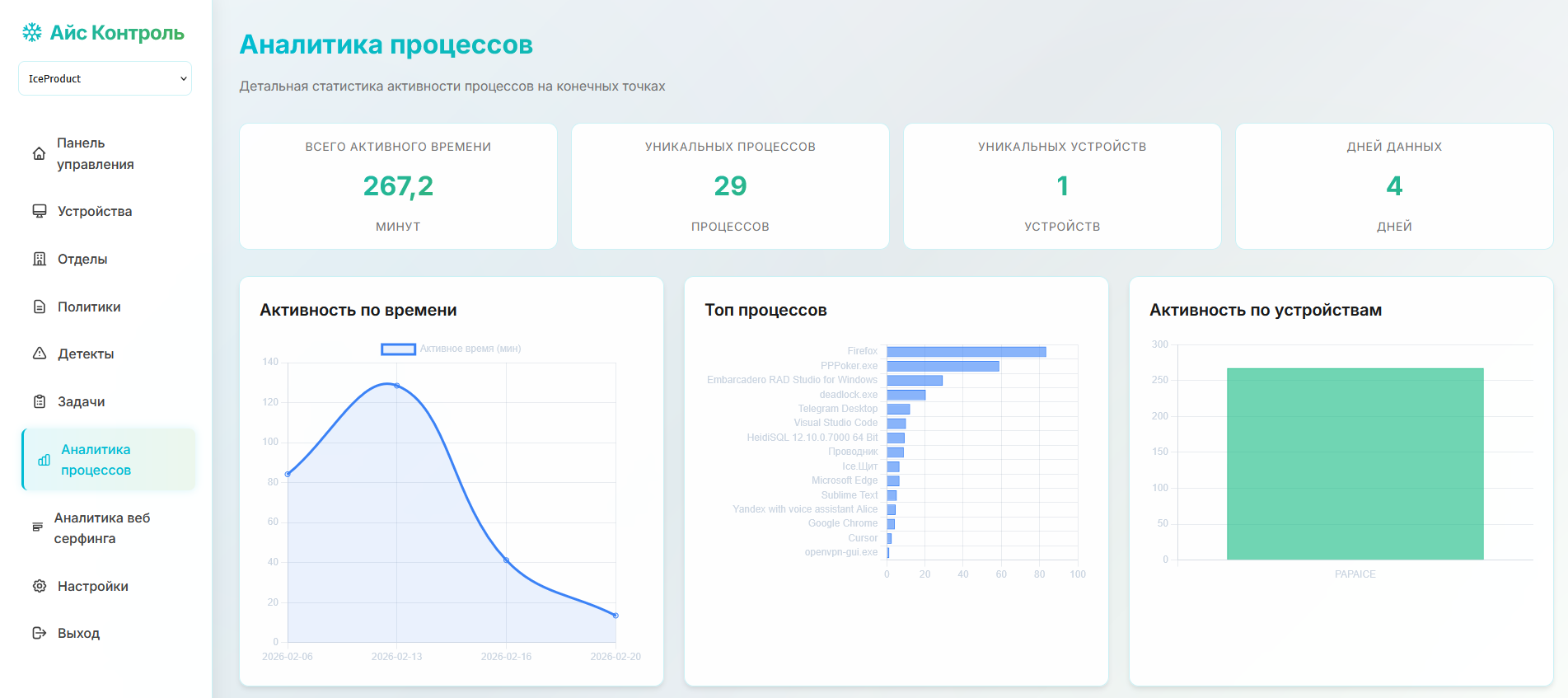Open Аналитика веб серфинга menu item
Viewport: 1568px width, 698px height.
pyautogui.click(x=102, y=528)
